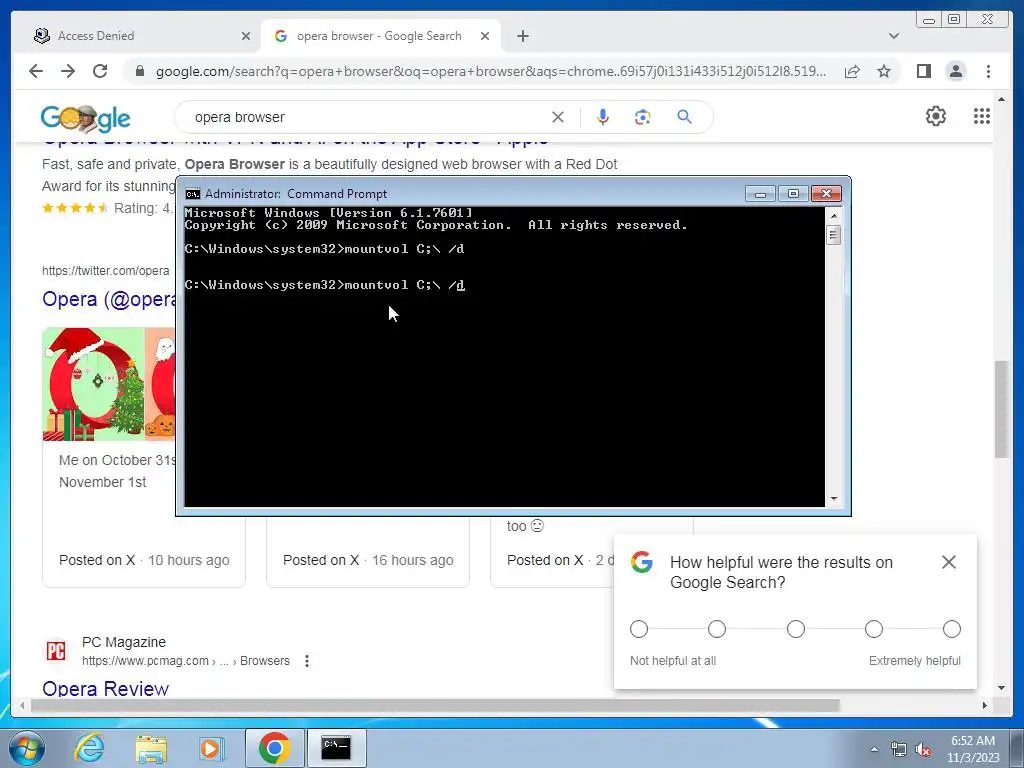Open Chrome three-dot menu
This screenshot has width=1024, height=768.
point(988,71)
